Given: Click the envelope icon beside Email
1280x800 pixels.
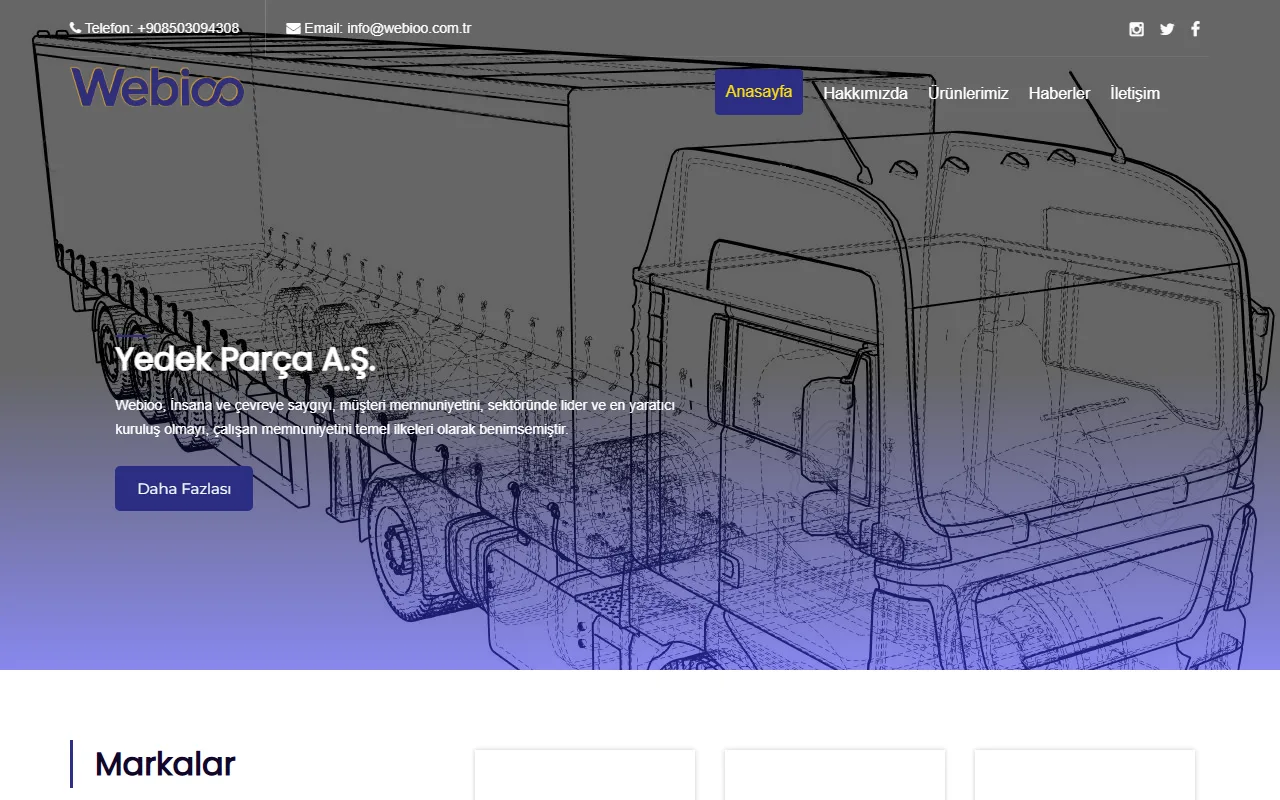Looking at the screenshot, I should [x=293, y=28].
